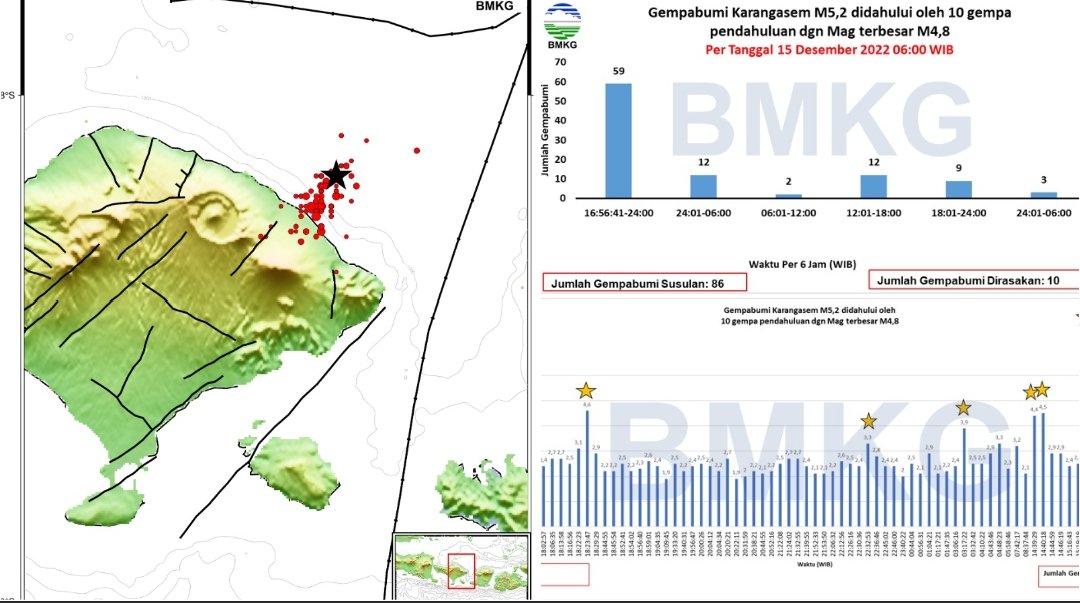Click the Waktu Per 6 Jam axis label

pyautogui.click(x=806, y=264)
